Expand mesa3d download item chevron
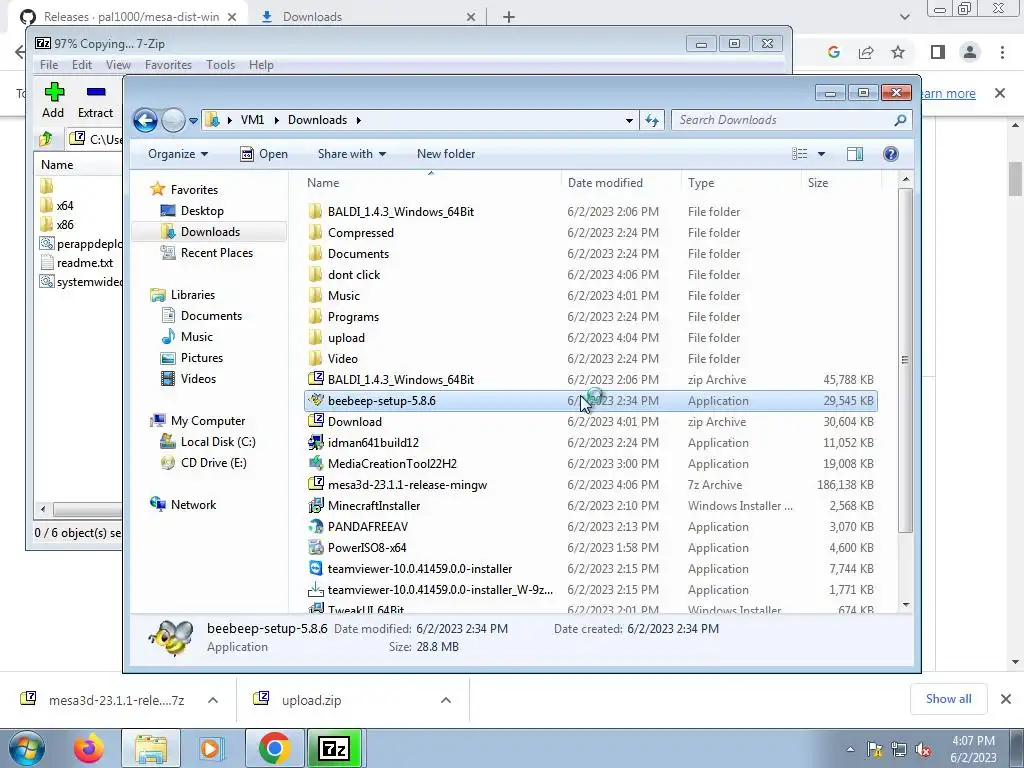Viewport: 1024px width, 768px height. coord(213,700)
